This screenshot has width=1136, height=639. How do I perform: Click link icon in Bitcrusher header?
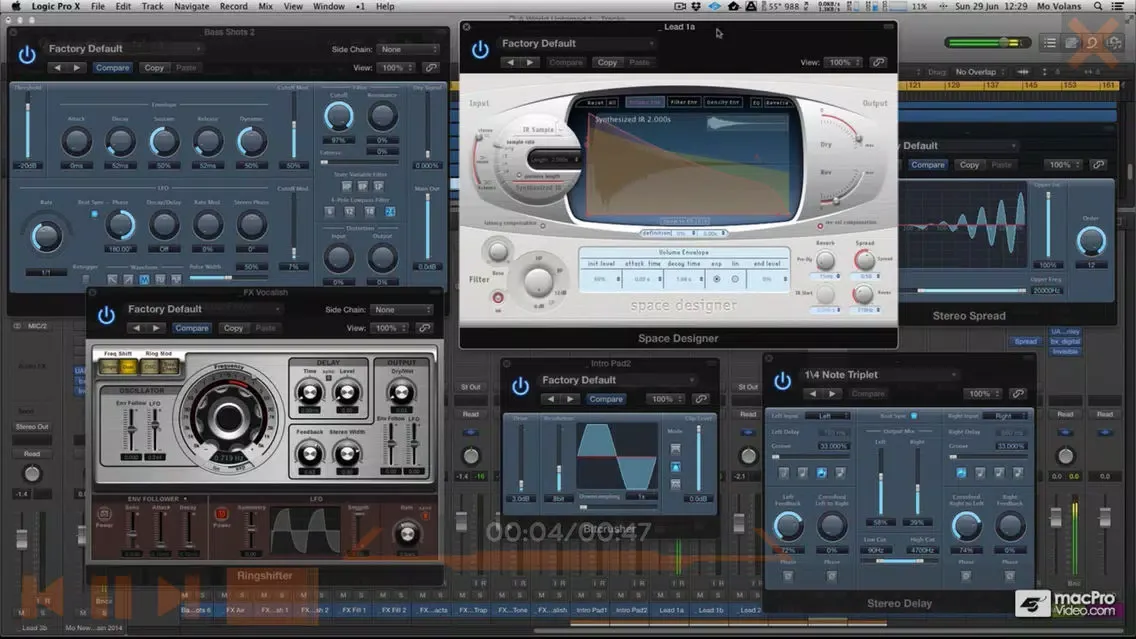(x=701, y=399)
